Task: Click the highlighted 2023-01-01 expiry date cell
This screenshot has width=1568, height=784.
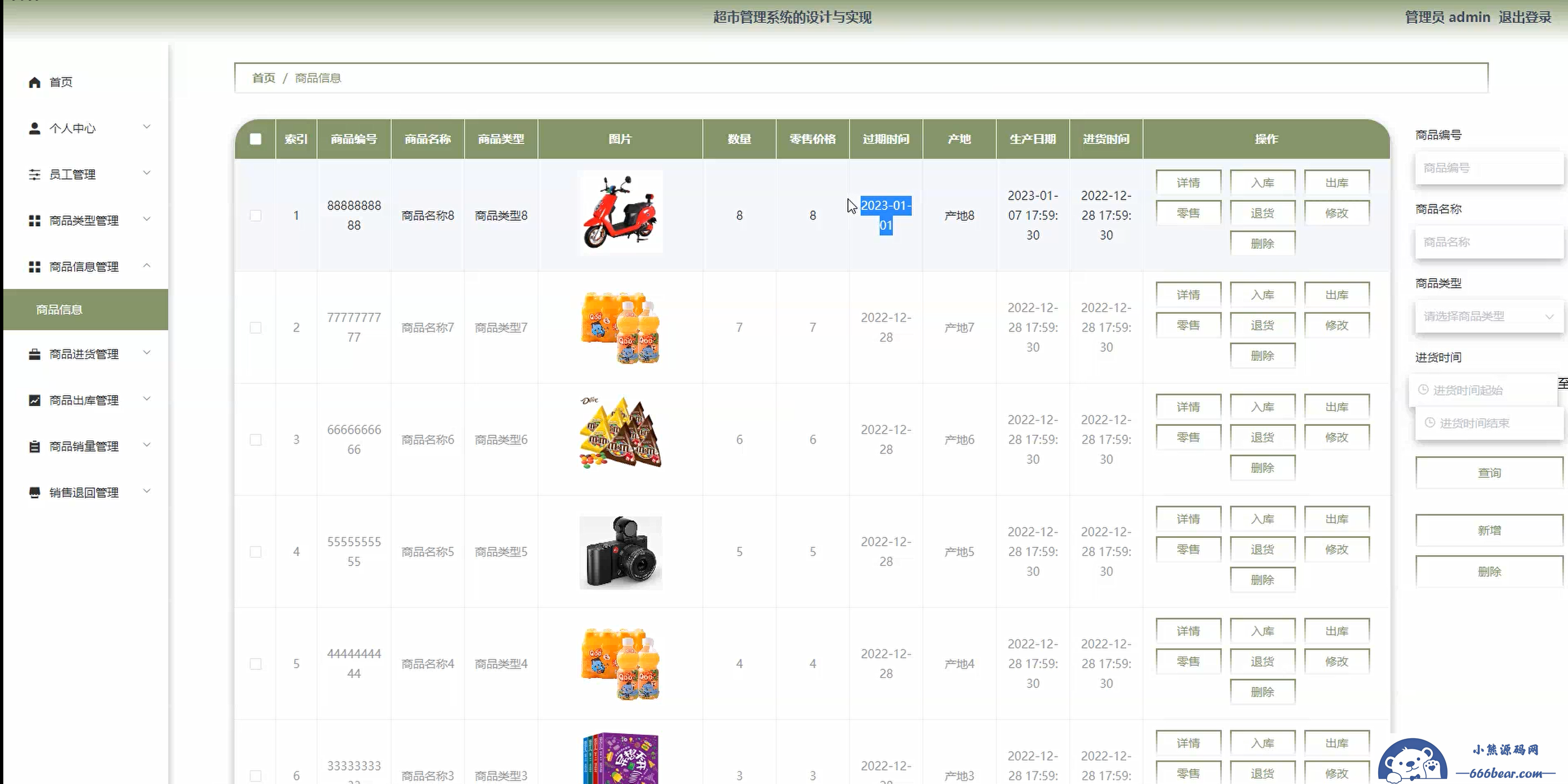Action: pyautogui.click(x=886, y=216)
